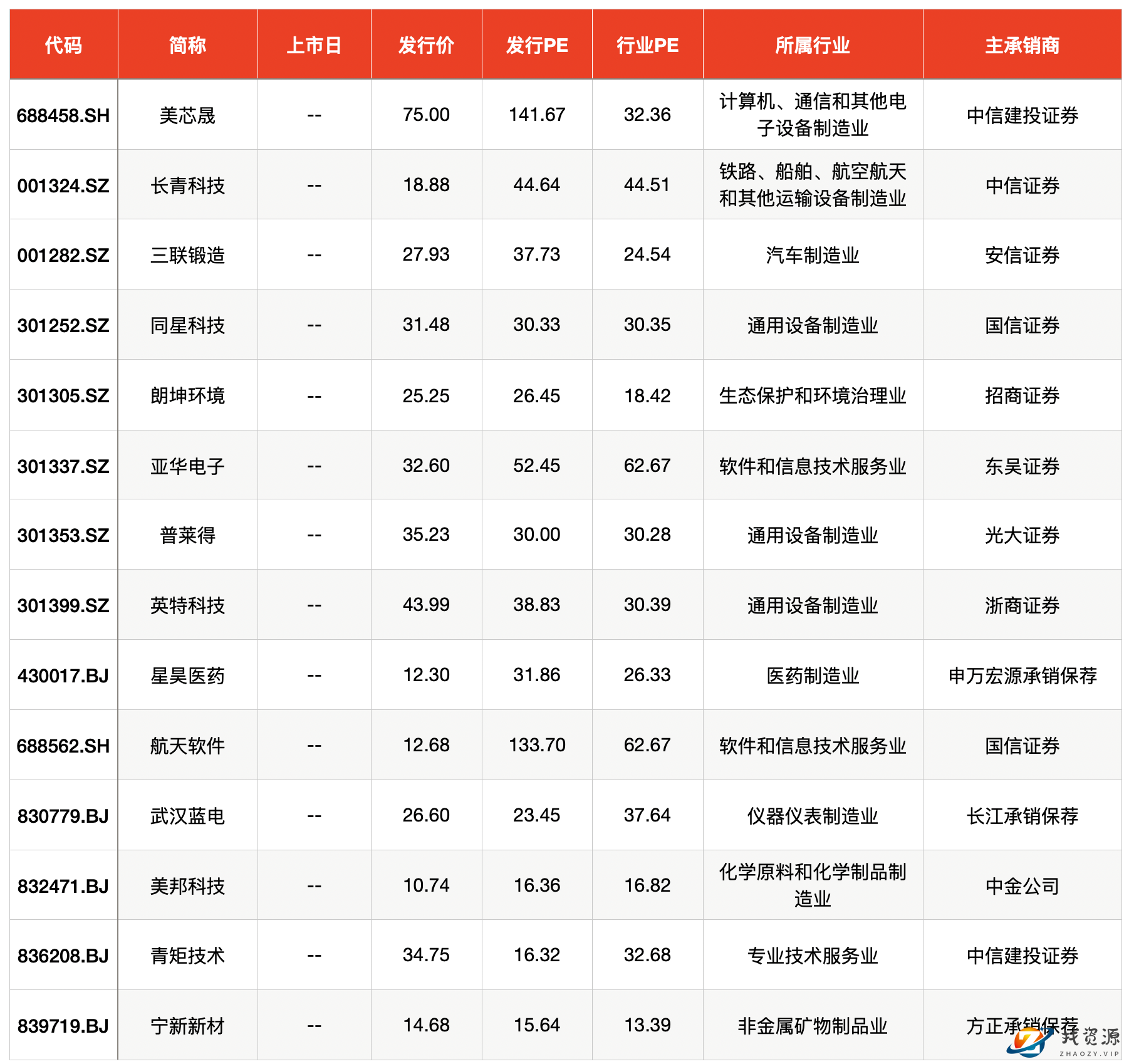Select the 三联锻造 name cell
The image size is (1129, 1064).
187,255
